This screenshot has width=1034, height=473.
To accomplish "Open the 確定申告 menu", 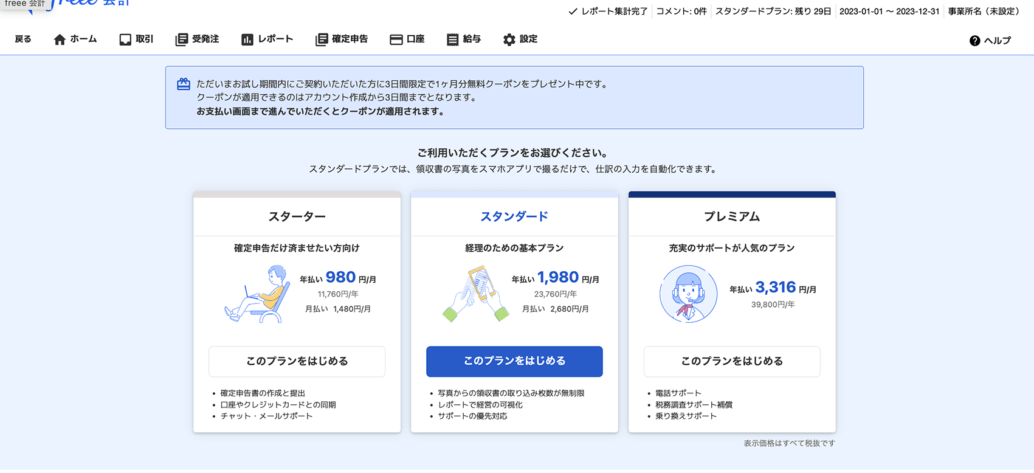I will pos(342,40).
